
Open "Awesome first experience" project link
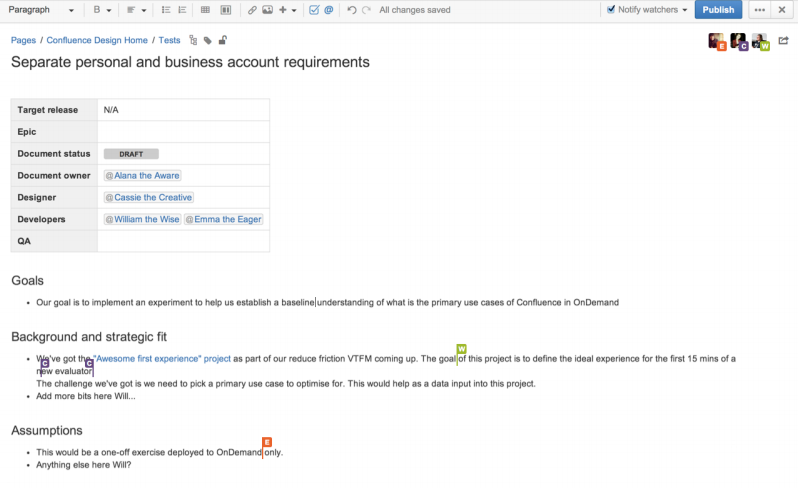tap(162, 359)
